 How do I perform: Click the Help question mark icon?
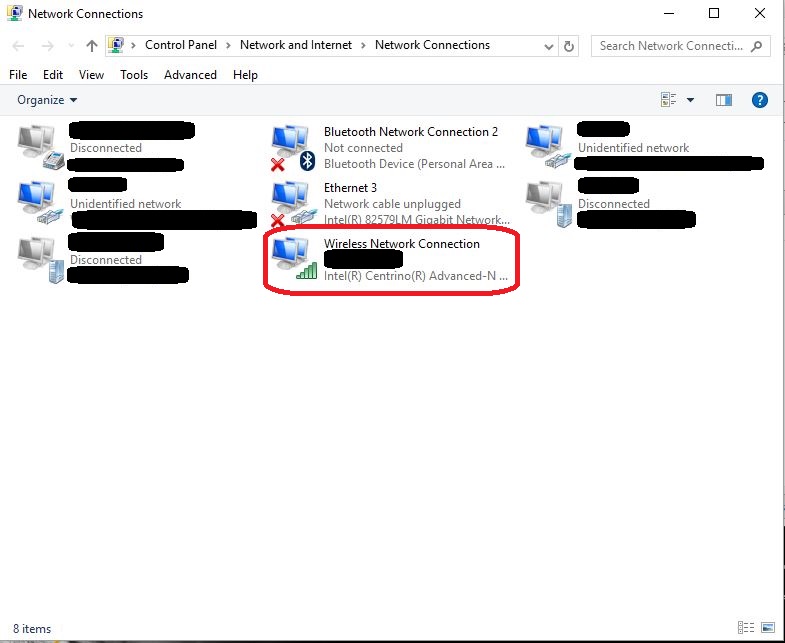pos(759,100)
